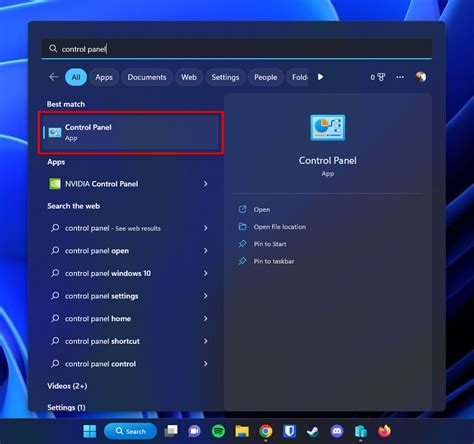This screenshot has width=474, height=444.
Task: Switch to the Apps filter tab
Action: tap(104, 77)
